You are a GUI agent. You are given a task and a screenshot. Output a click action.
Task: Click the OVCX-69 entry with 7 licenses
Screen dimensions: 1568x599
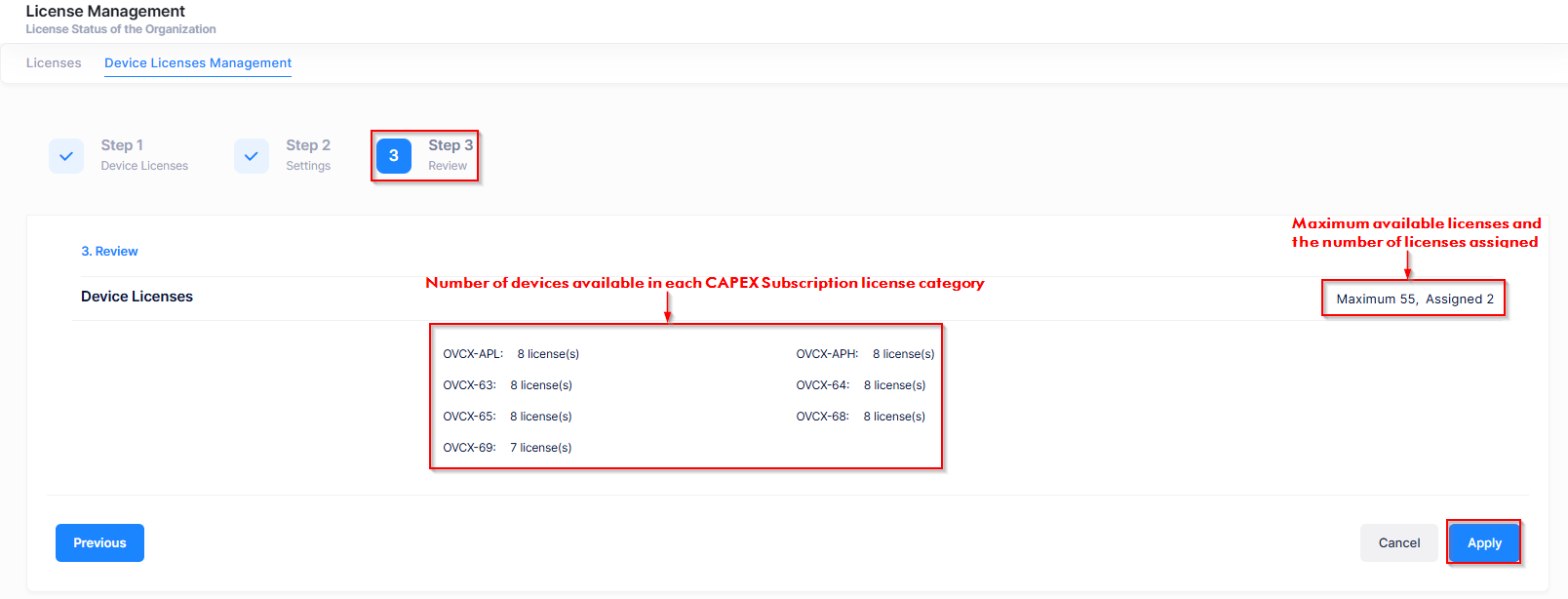click(x=507, y=448)
